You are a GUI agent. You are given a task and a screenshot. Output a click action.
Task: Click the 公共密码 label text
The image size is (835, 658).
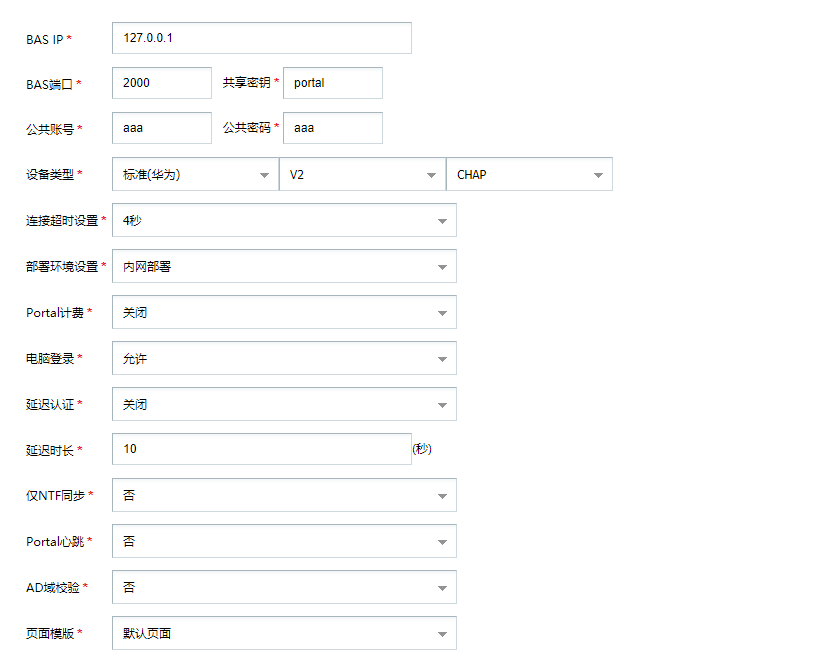click(247, 128)
